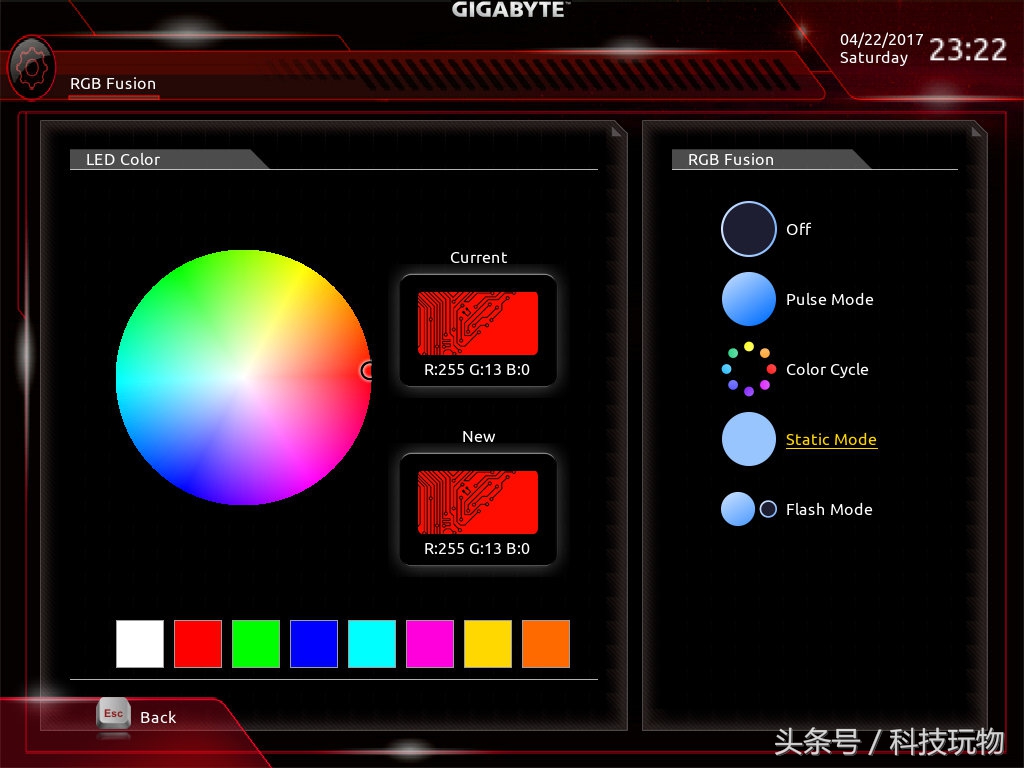The image size is (1024, 768).
Task: Click the Static Mode label
Action: tap(831, 440)
